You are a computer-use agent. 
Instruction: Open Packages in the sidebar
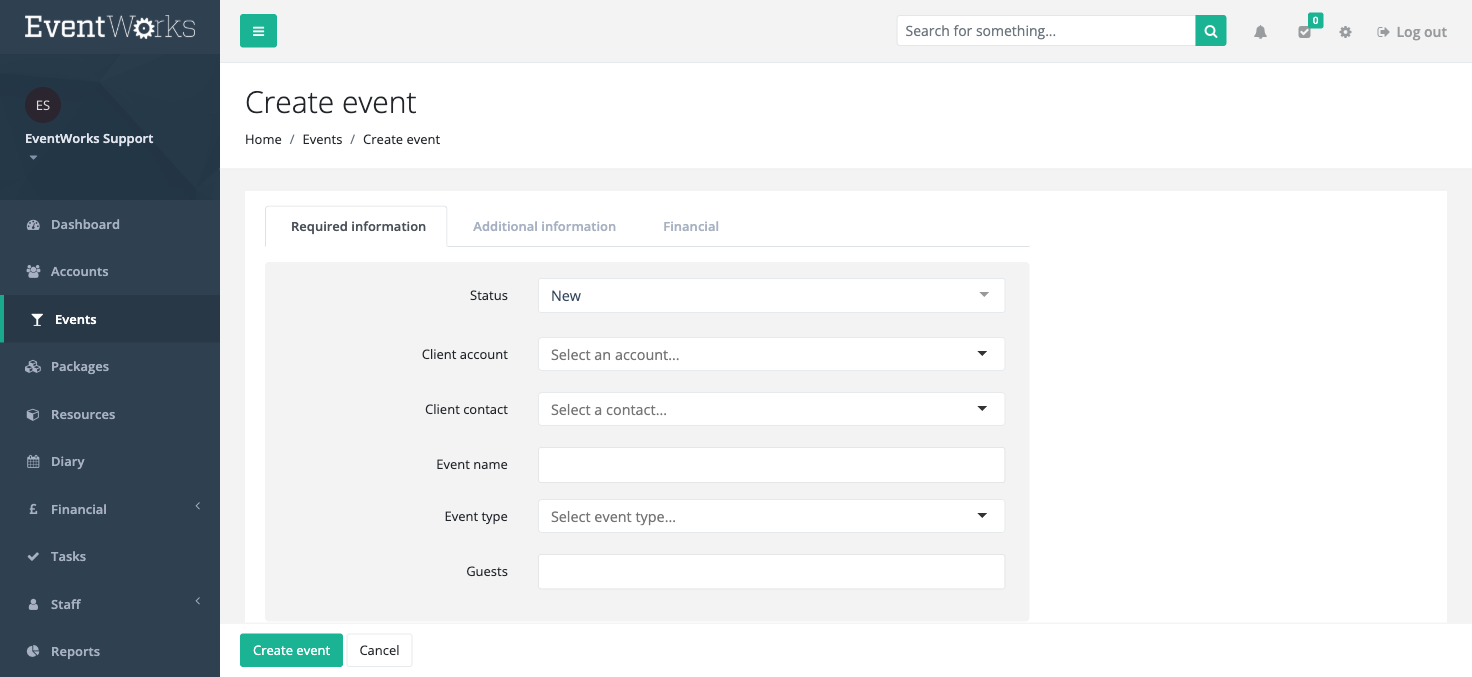(110, 367)
